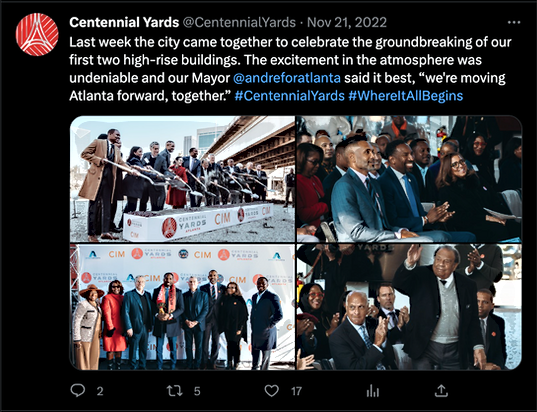Retweet this Centennial Yards post

[174, 390]
